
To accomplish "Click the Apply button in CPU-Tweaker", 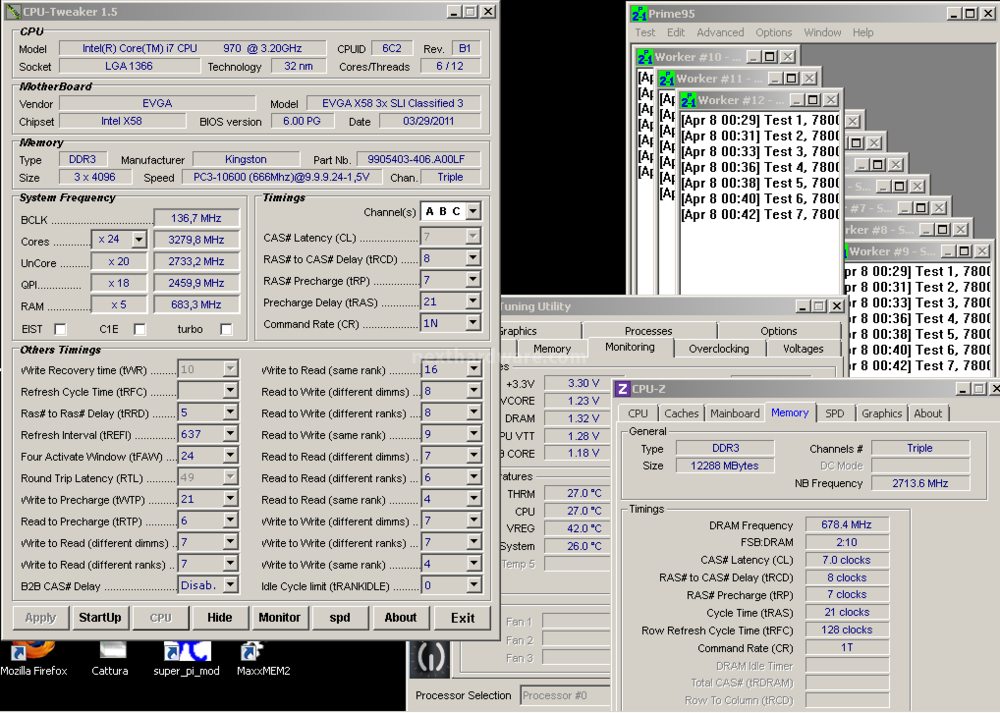I will (x=40, y=617).
